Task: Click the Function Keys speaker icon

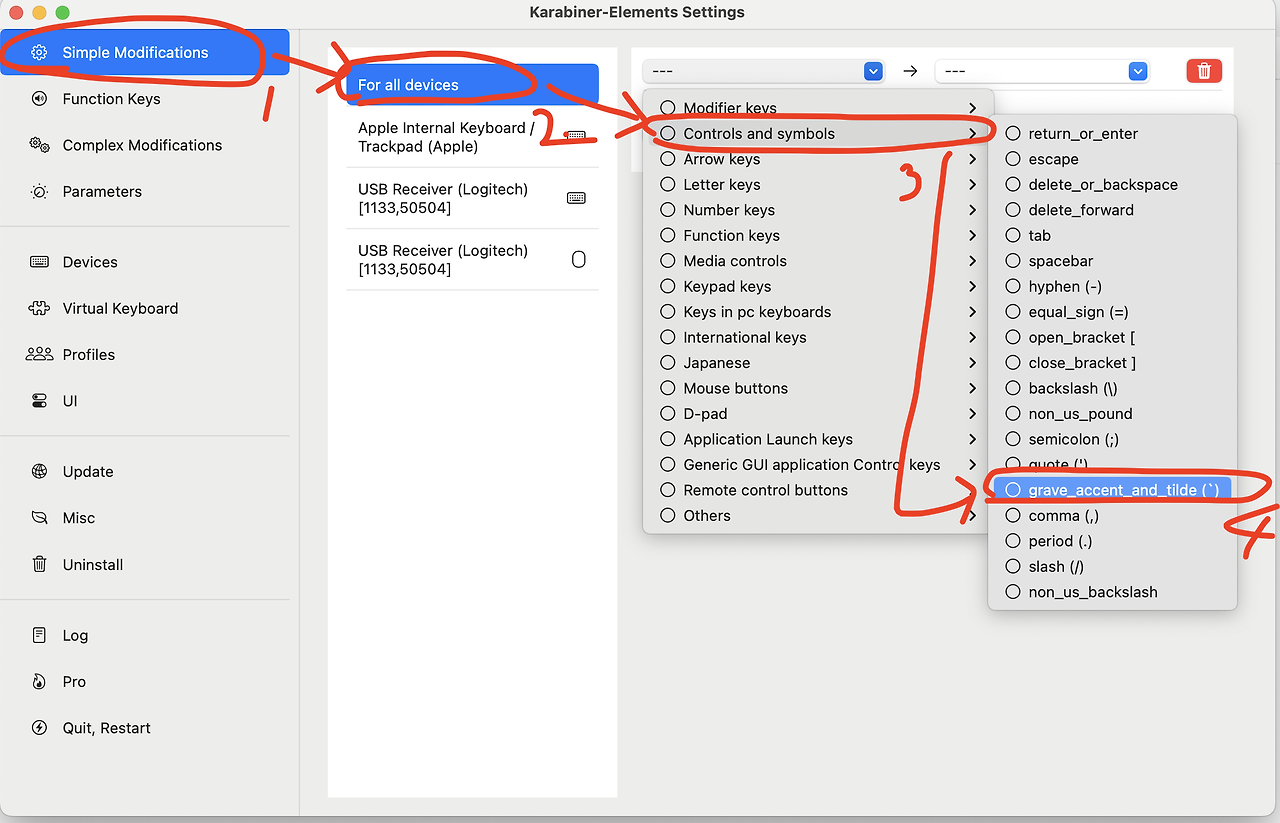Action: point(39,99)
